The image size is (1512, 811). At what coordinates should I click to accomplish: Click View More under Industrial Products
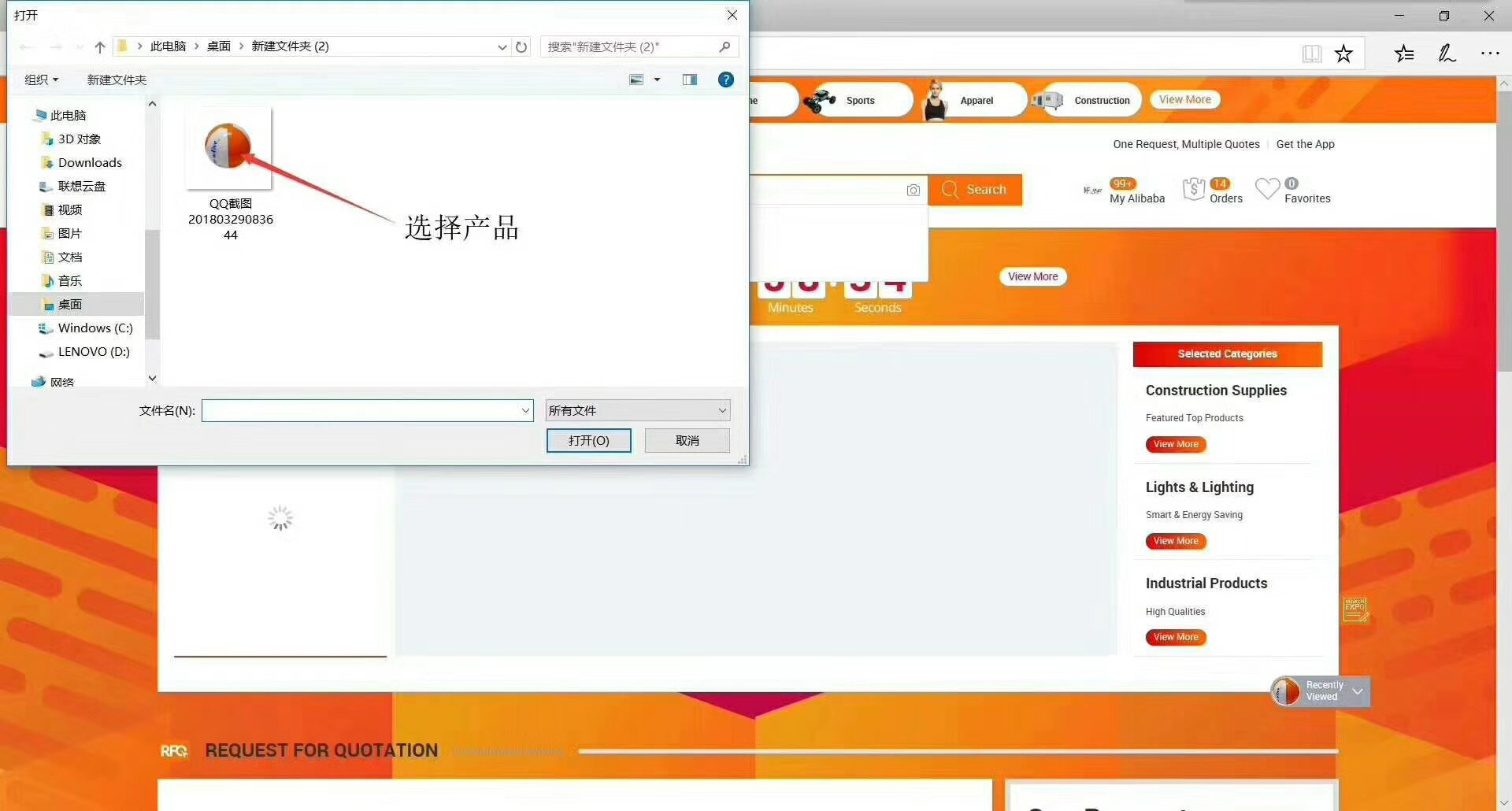coord(1176,637)
